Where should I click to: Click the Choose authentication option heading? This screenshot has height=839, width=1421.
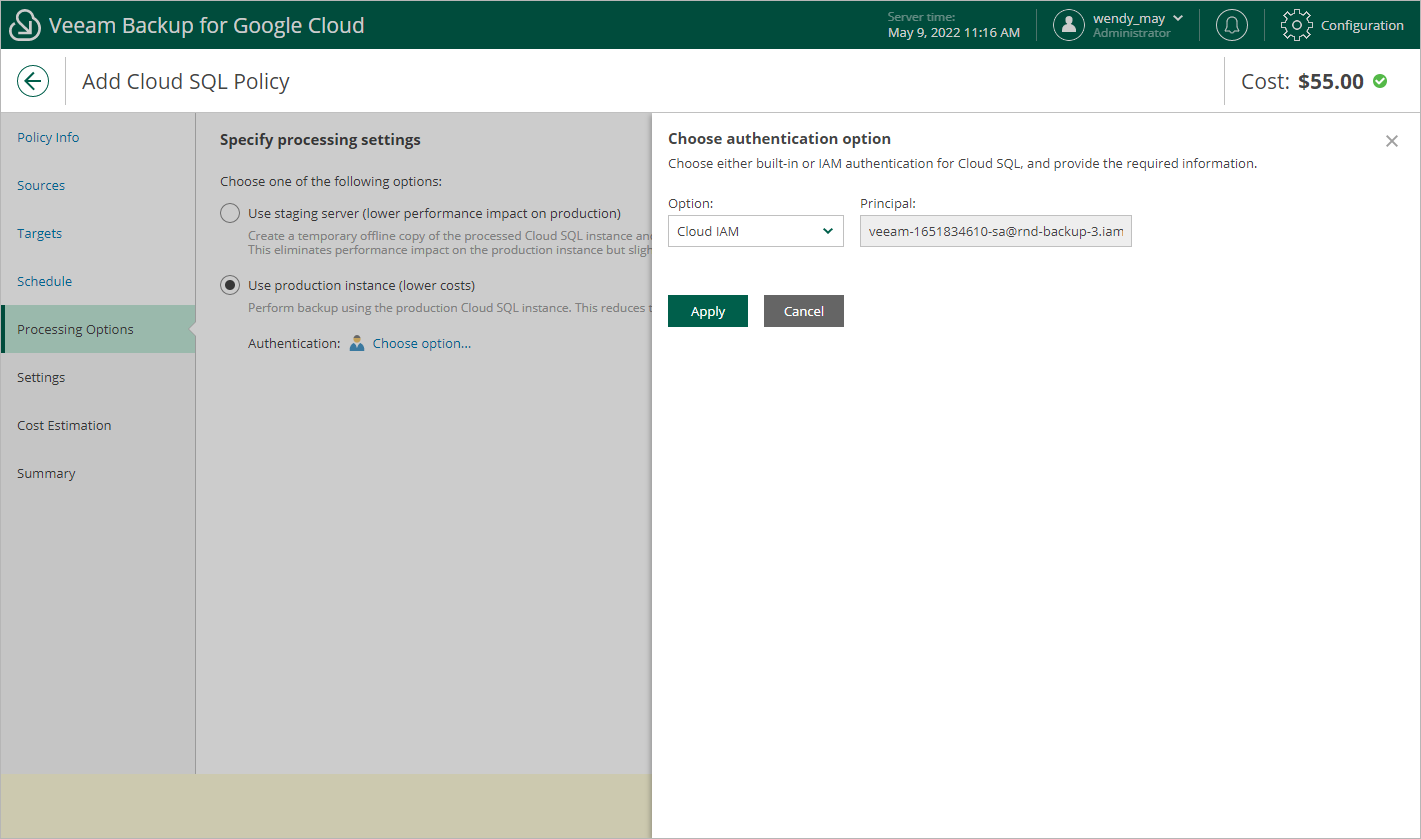pyautogui.click(x=779, y=138)
